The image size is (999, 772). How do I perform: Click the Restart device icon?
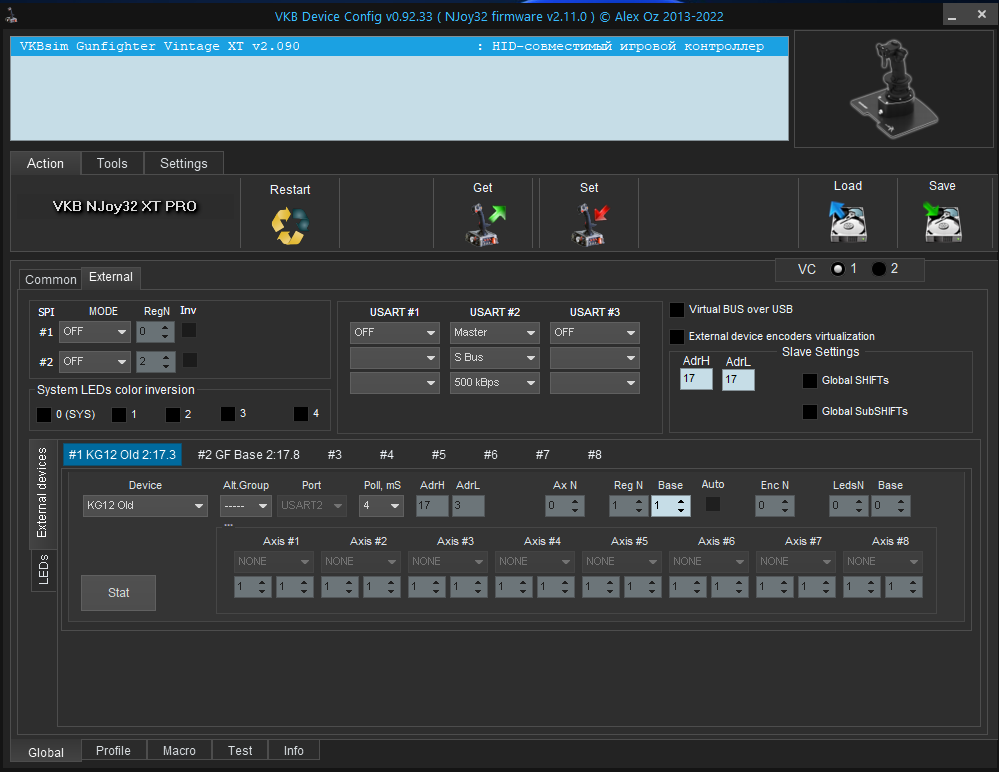[290, 226]
